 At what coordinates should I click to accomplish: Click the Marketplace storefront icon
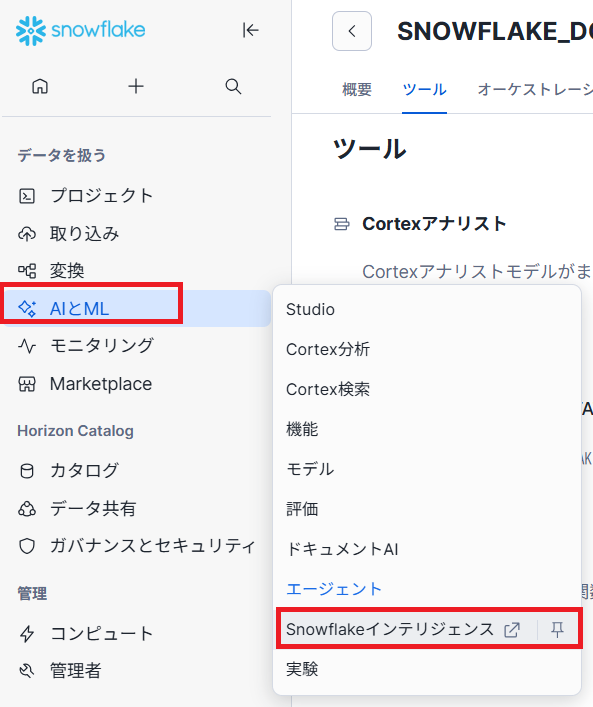pos(27,384)
